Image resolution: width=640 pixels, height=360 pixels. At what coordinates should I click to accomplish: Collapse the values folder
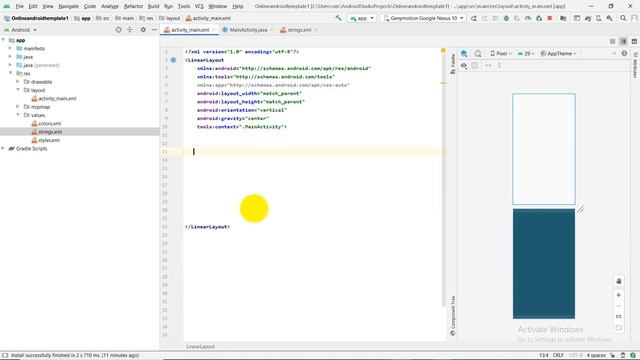pyautogui.click(x=18, y=115)
